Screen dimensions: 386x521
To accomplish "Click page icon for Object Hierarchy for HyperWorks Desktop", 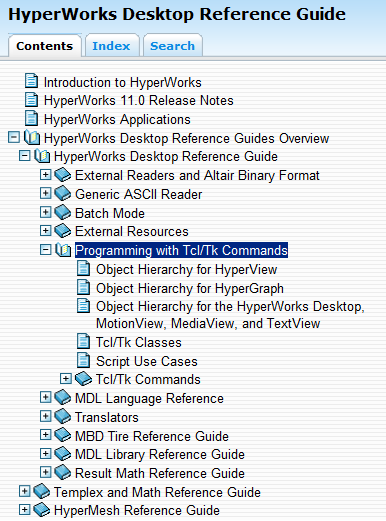I will [83, 306].
